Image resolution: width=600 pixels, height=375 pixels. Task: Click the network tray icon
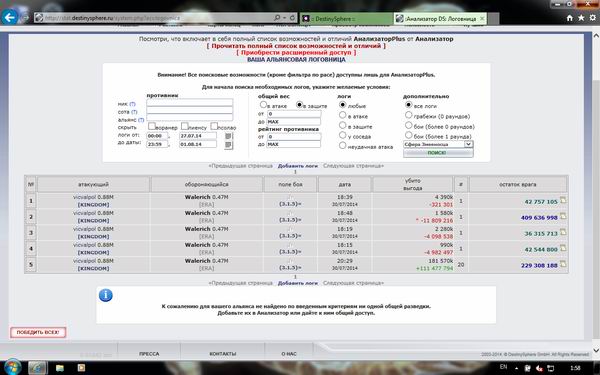point(550,368)
